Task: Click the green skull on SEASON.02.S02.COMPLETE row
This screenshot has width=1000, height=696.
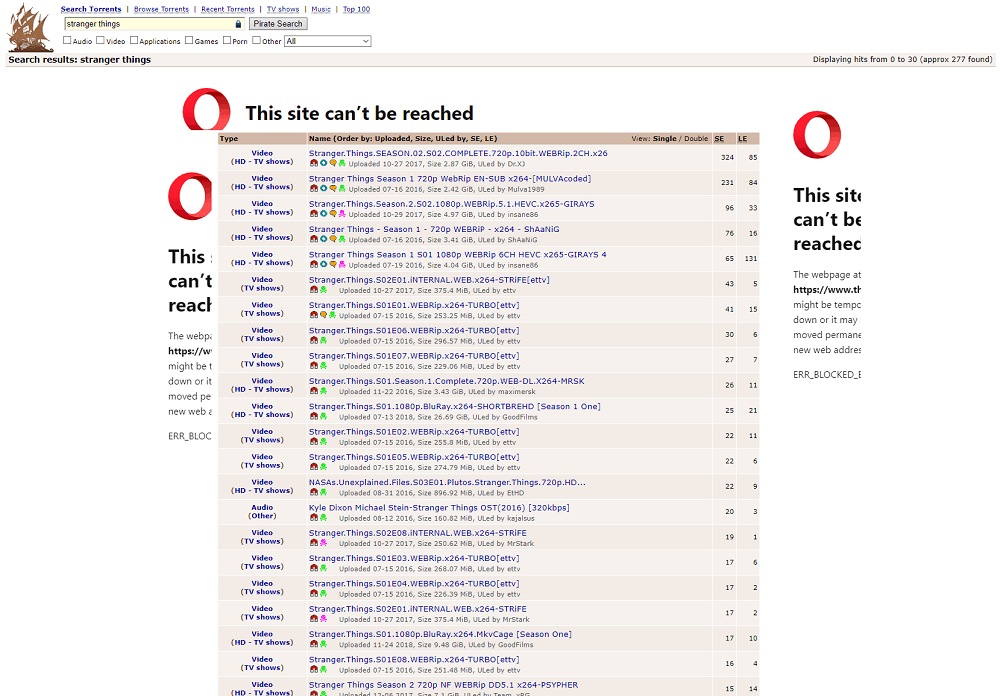Action: 342,163
